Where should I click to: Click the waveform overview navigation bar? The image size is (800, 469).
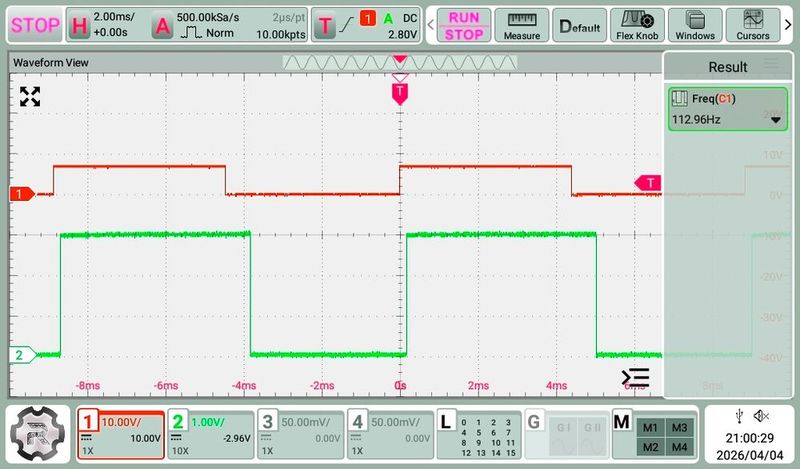click(x=399, y=62)
